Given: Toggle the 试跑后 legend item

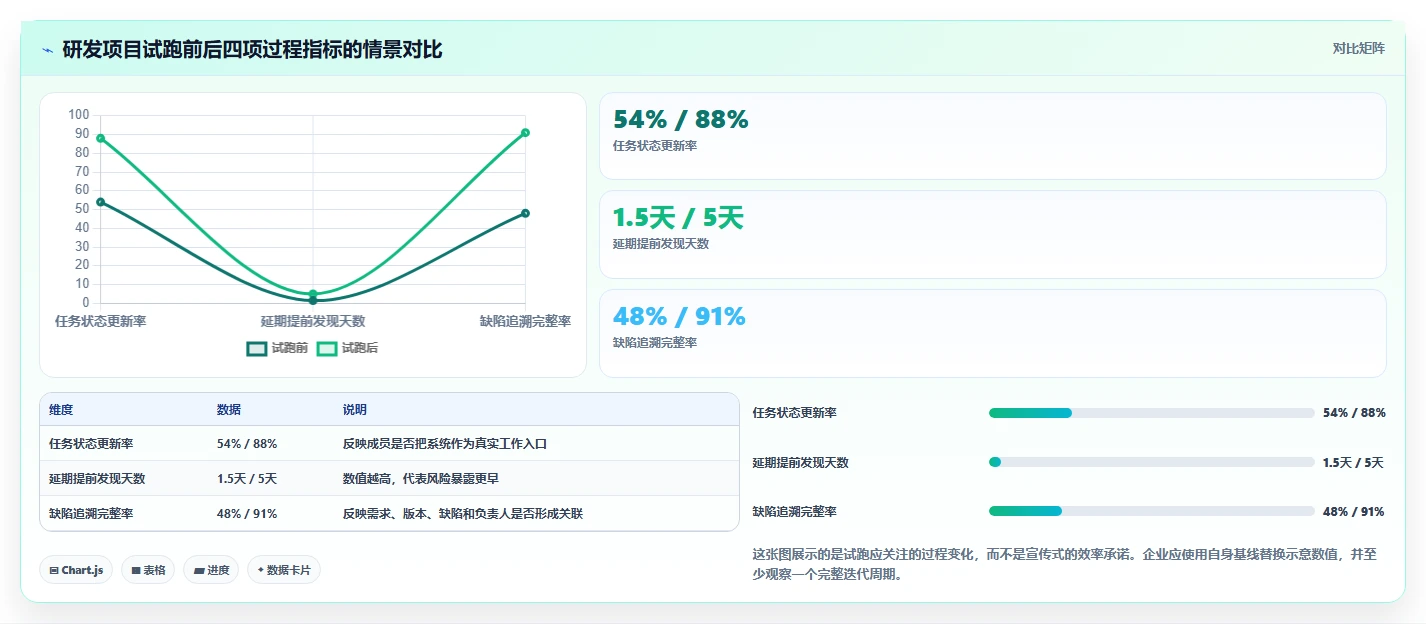Looking at the screenshot, I should tap(347, 348).
